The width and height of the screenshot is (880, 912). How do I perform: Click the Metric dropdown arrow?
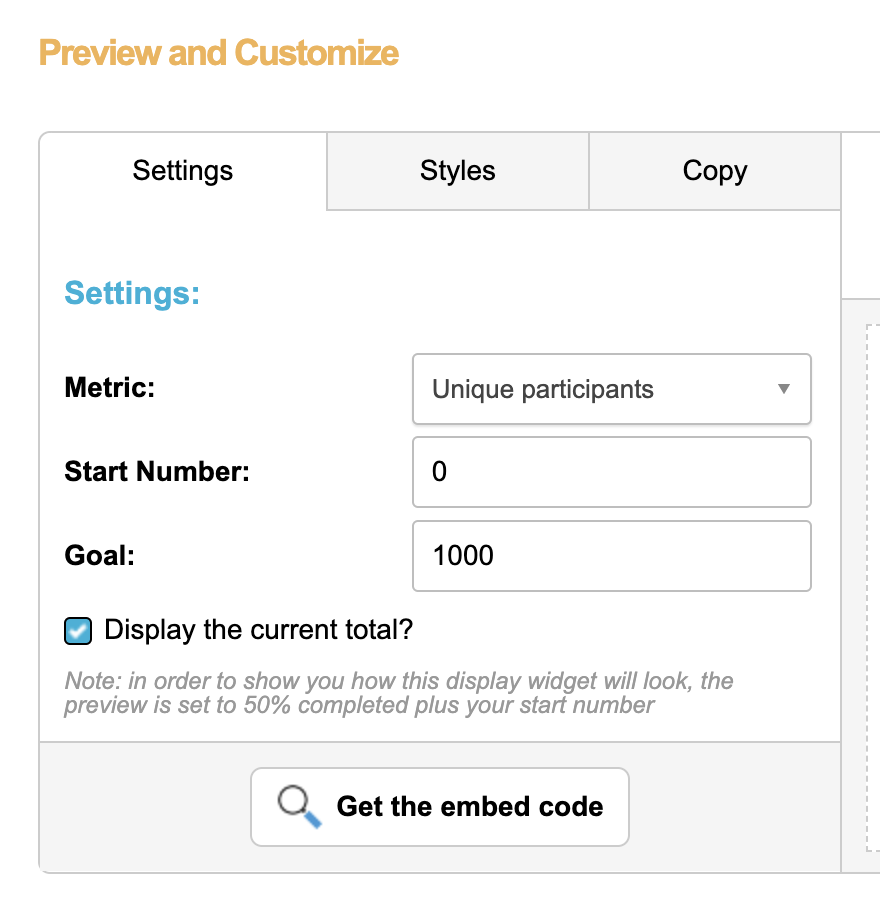tap(784, 389)
